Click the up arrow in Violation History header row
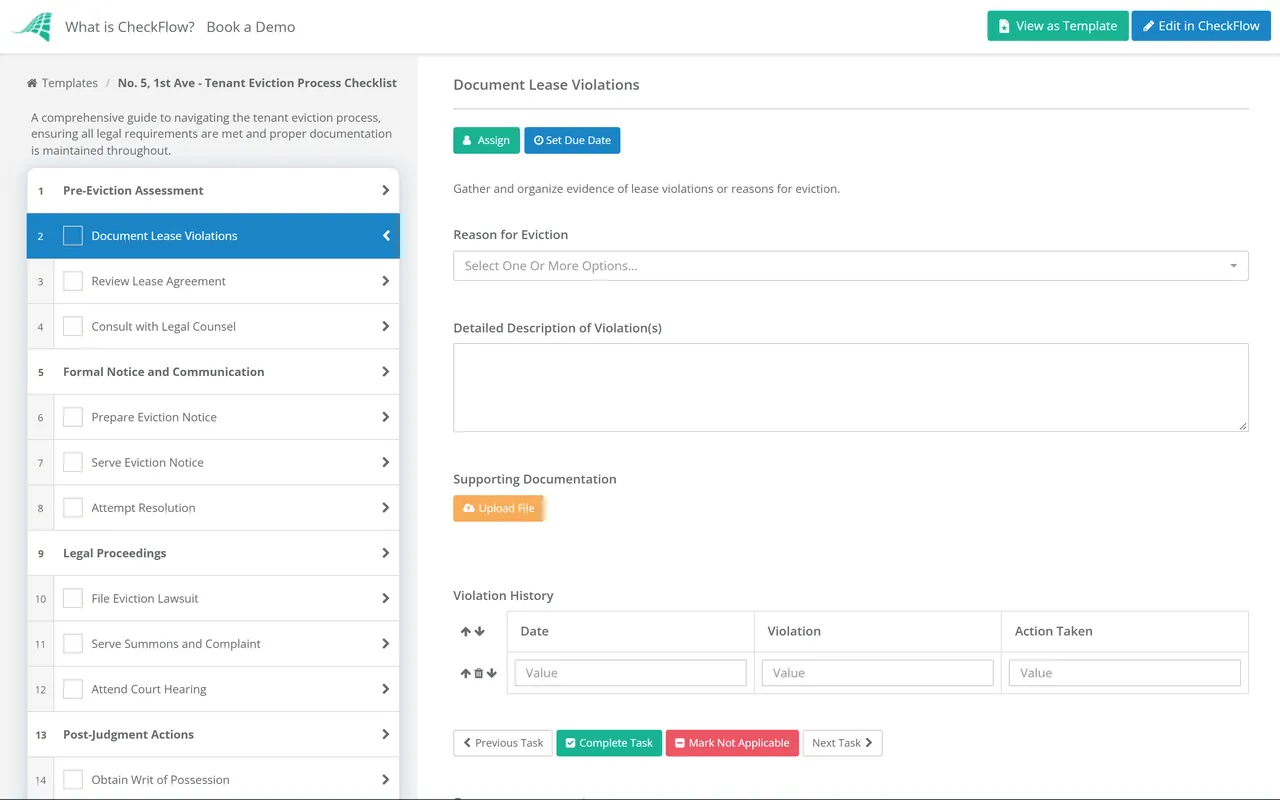 [466, 632]
